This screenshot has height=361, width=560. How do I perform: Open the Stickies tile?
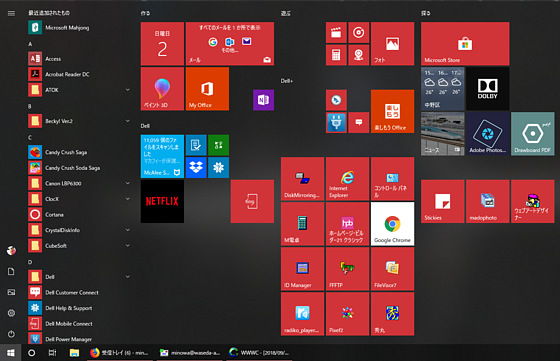442,201
